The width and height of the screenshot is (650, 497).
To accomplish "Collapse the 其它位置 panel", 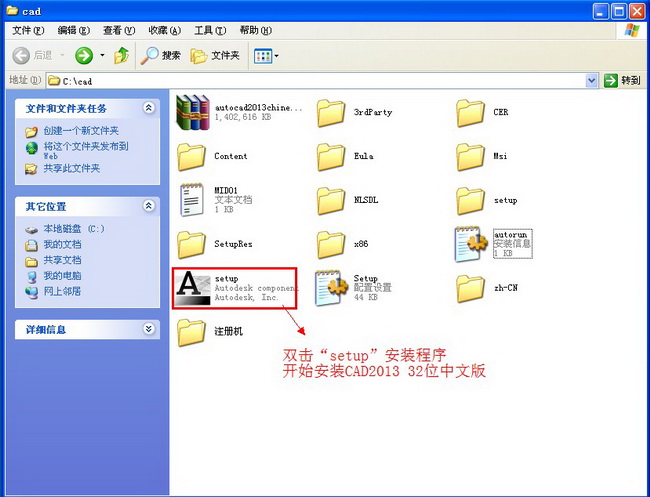I will [148, 206].
